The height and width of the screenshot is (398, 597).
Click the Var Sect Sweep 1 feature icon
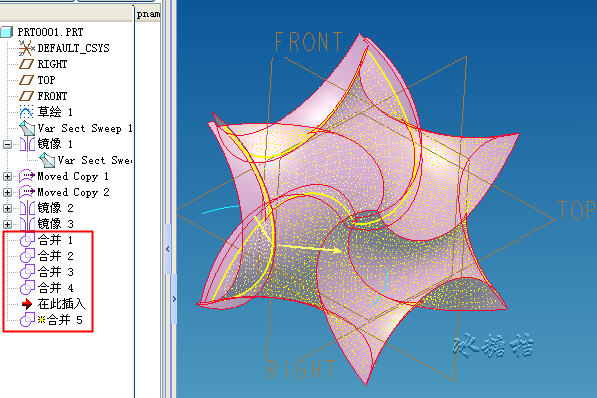27,128
